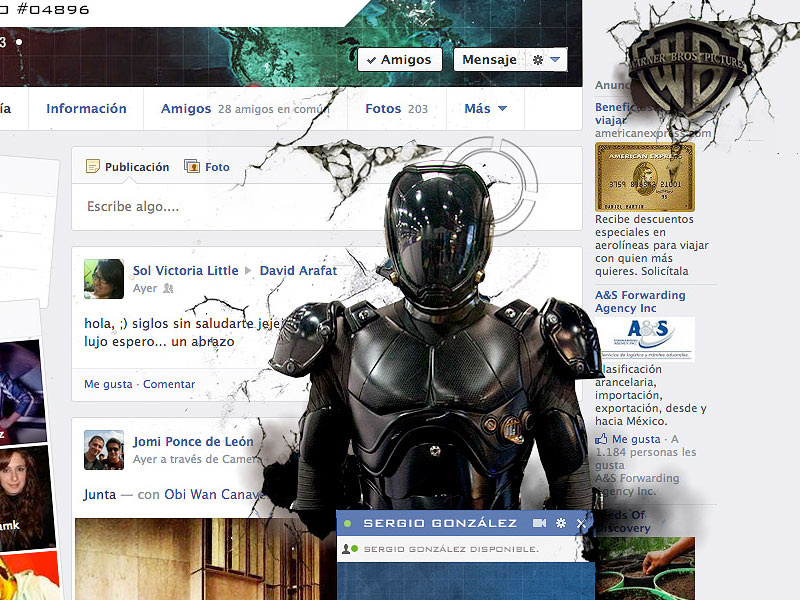Click the Amigos friend status button

399,60
